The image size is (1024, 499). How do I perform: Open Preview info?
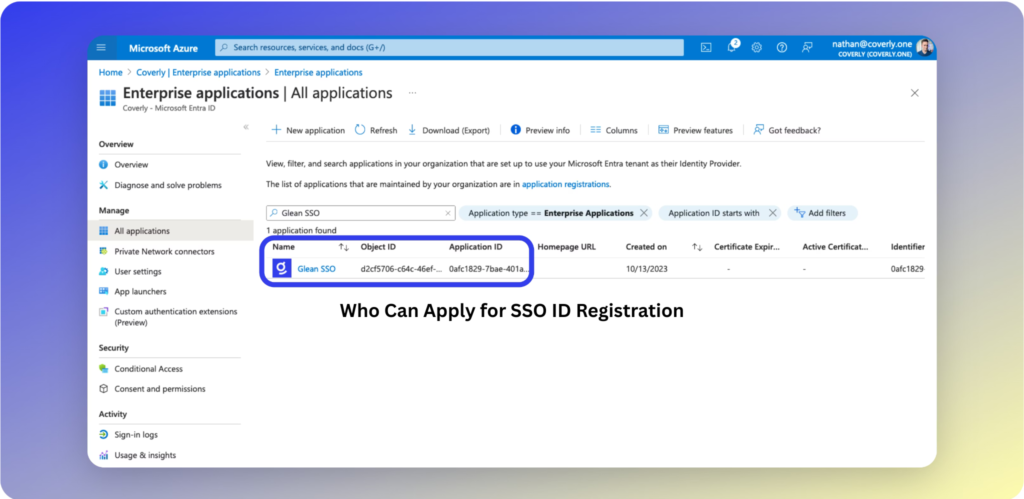[540, 130]
